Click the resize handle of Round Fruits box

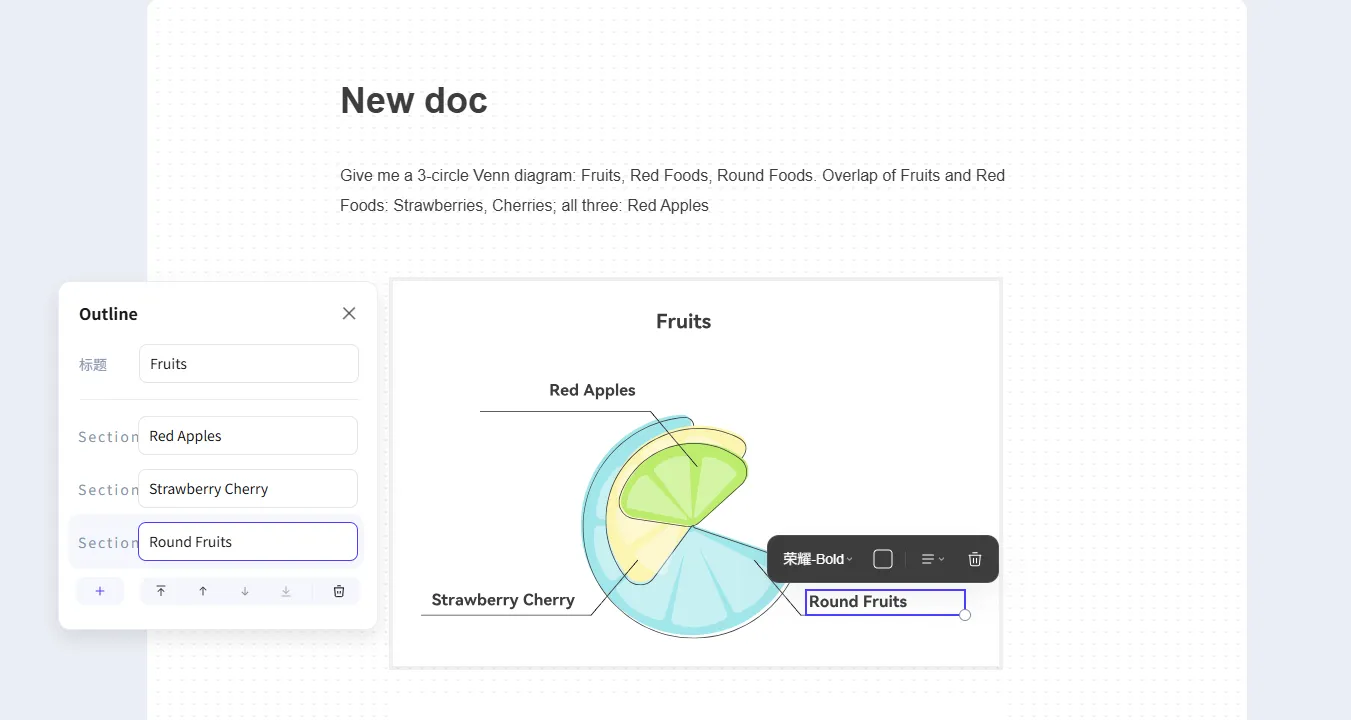(x=965, y=615)
